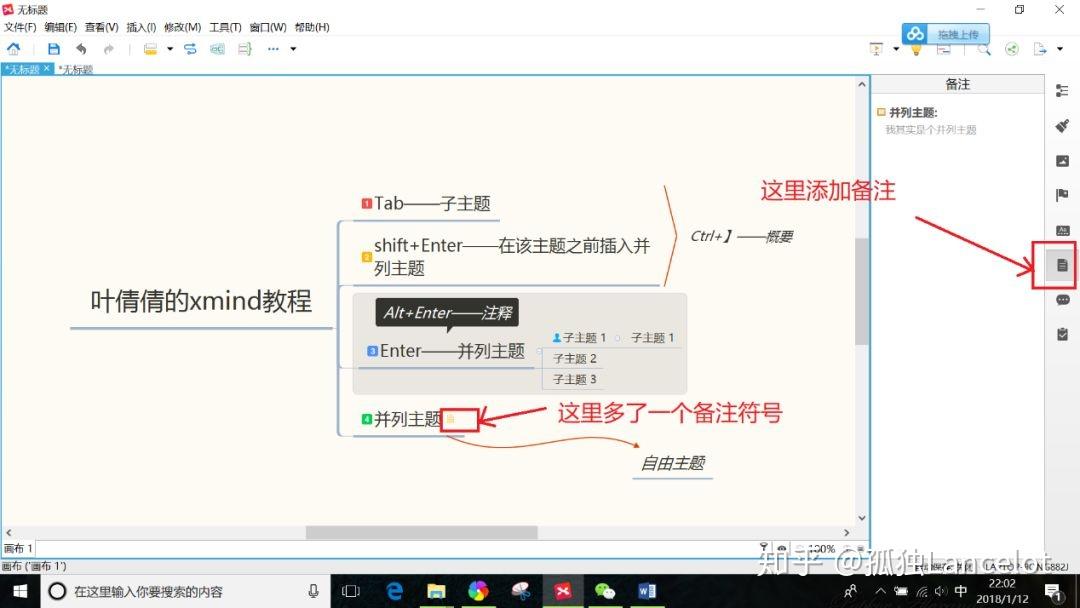Open the dropdown arrow beside the three dots
This screenshot has height=608, width=1080.
(x=293, y=49)
